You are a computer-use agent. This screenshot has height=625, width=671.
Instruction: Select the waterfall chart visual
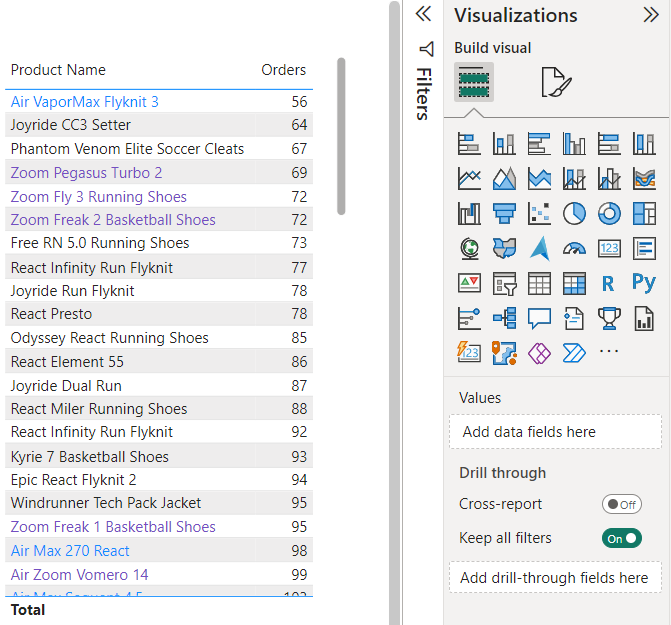point(469,213)
